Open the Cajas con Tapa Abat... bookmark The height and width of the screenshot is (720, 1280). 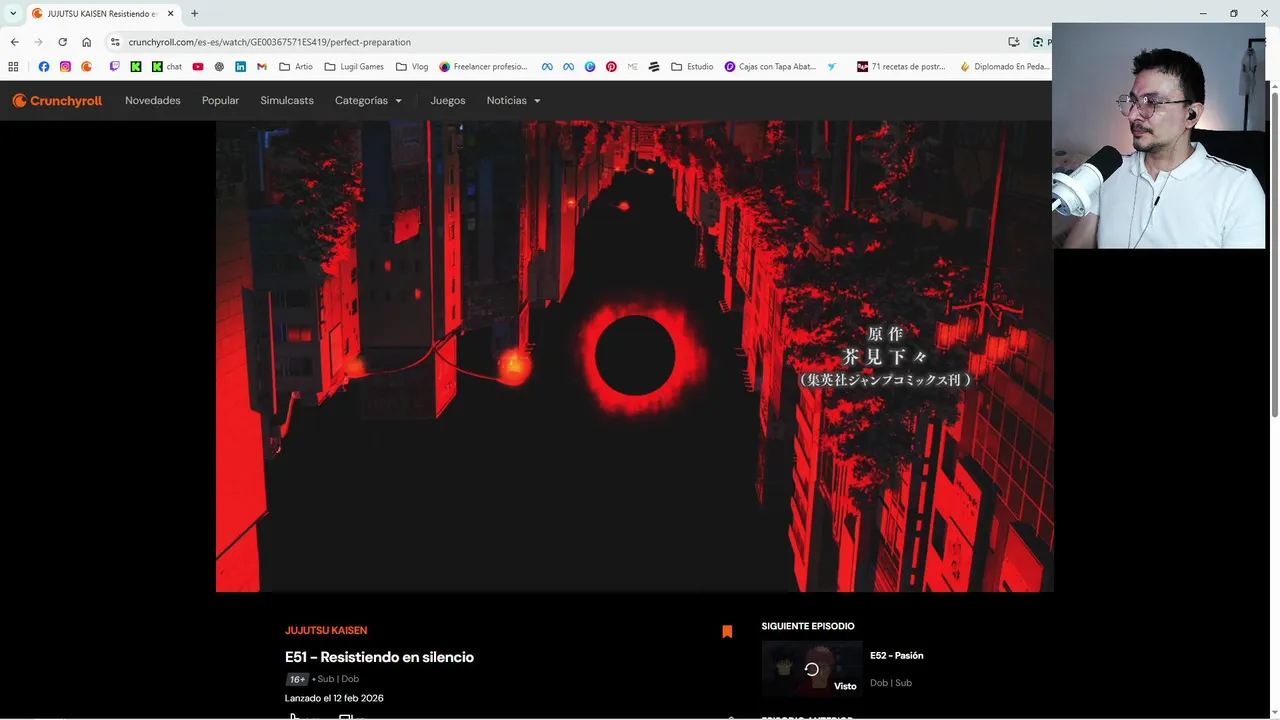pyautogui.click(x=770, y=67)
